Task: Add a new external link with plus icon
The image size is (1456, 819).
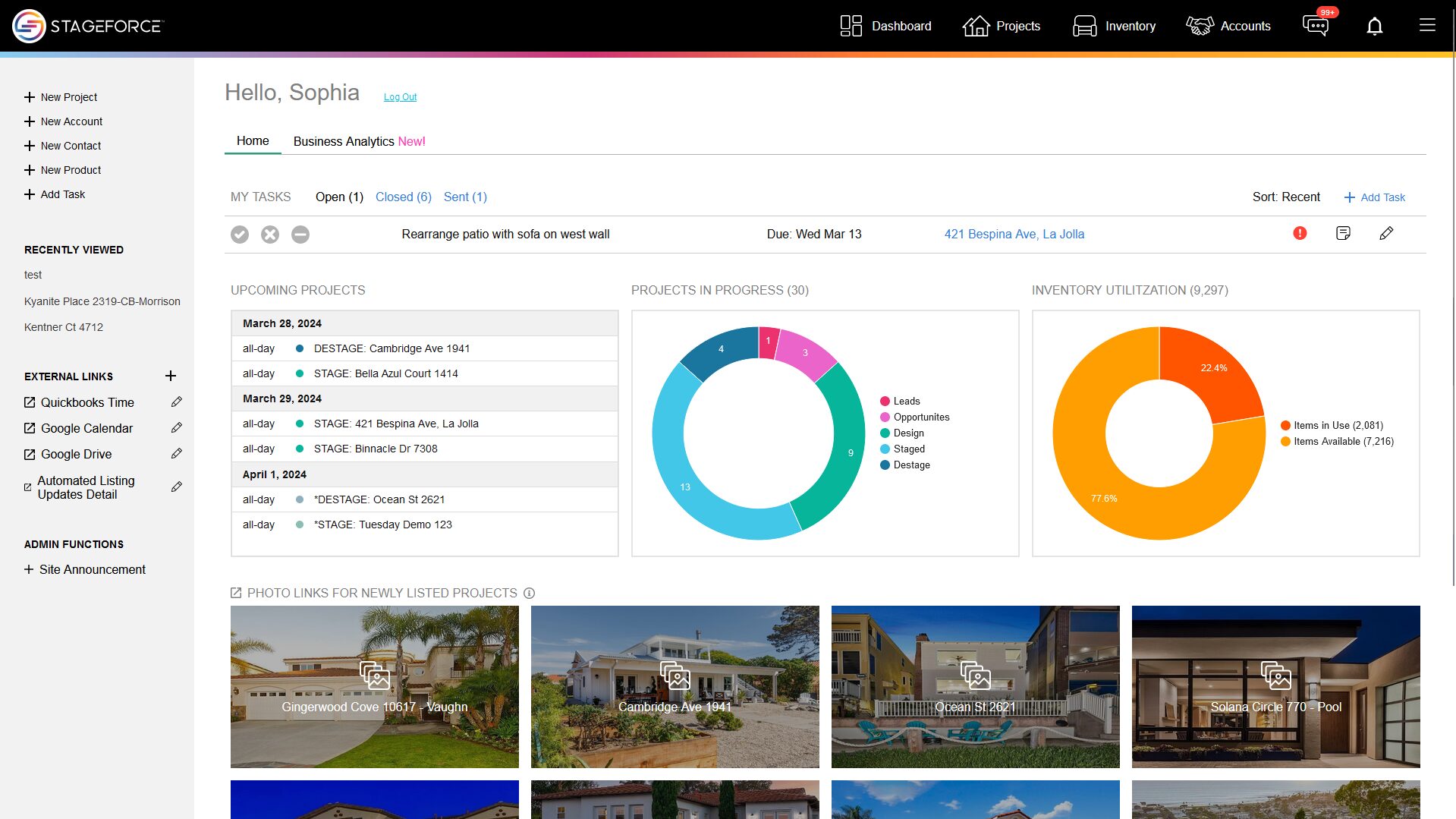Action: [x=171, y=376]
